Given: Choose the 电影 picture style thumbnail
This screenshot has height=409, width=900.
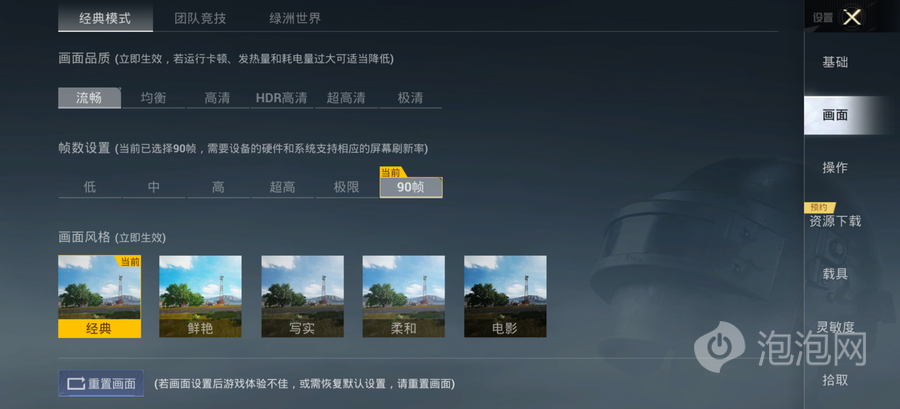Looking at the screenshot, I should (x=505, y=297).
